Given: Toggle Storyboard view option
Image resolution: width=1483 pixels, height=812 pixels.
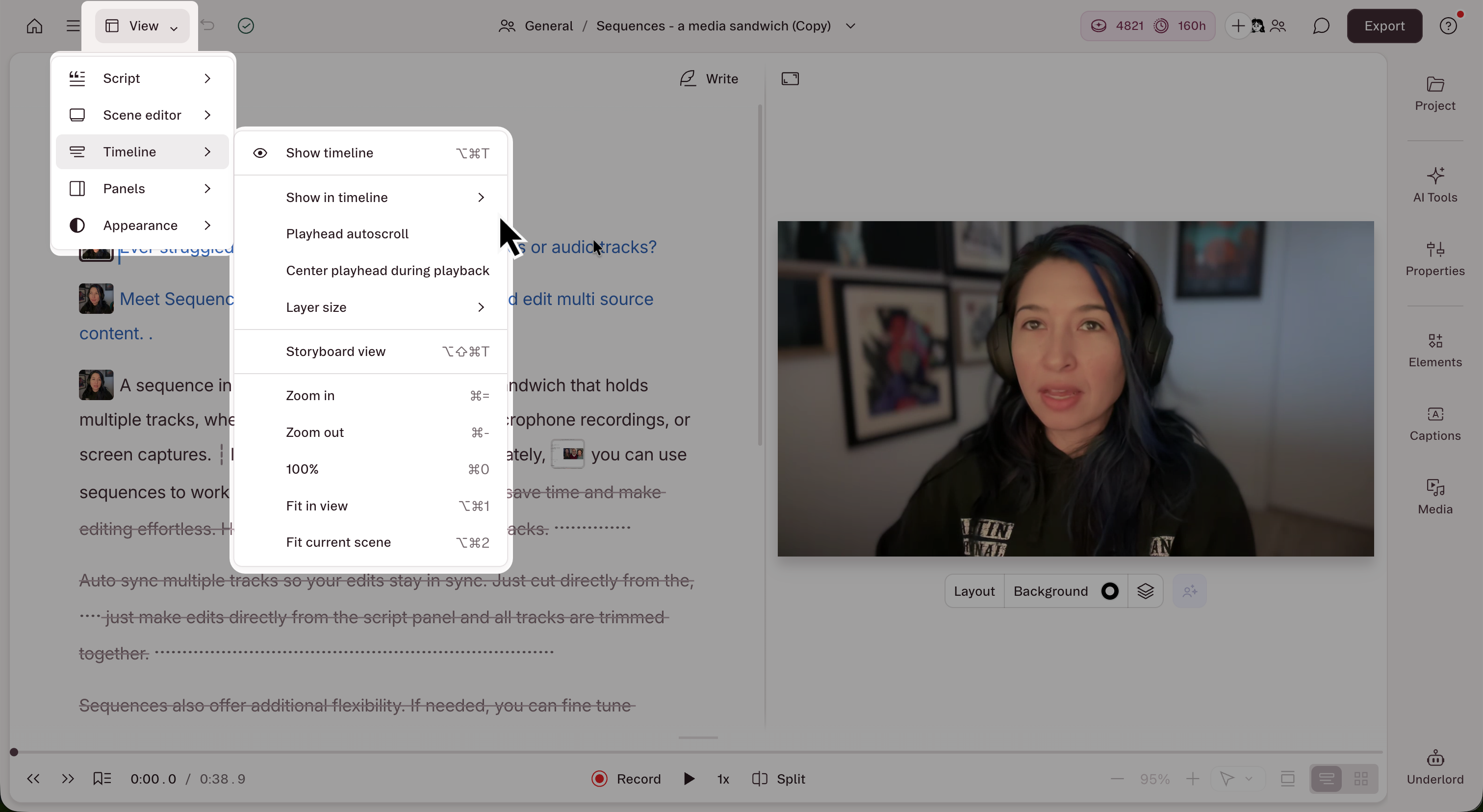Looking at the screenshot, I should tap(371, 352).
